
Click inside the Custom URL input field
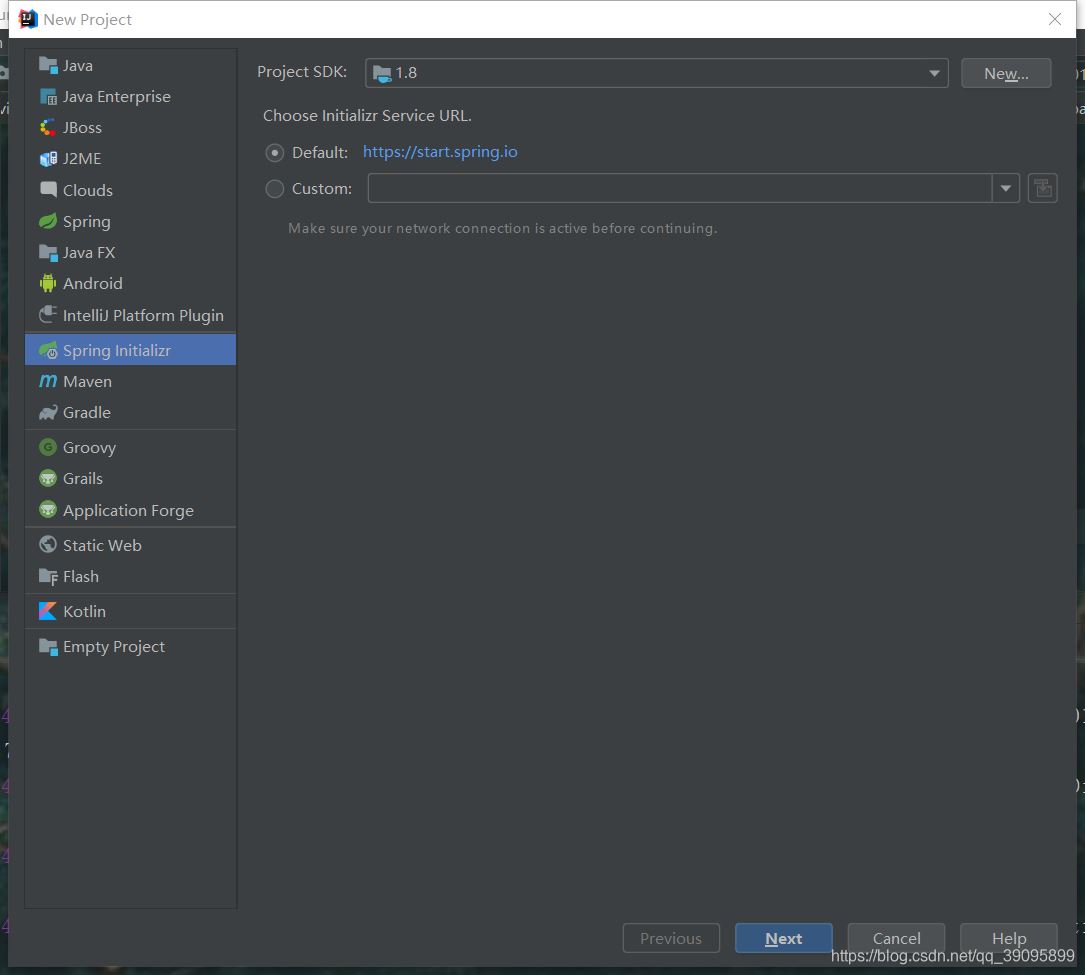point(680,188)
